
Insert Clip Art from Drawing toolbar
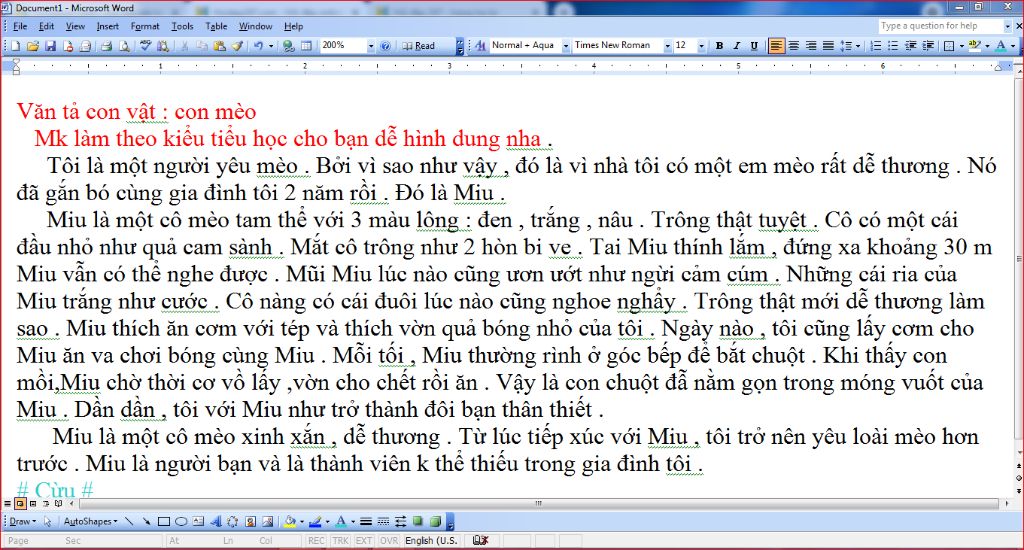250,521
